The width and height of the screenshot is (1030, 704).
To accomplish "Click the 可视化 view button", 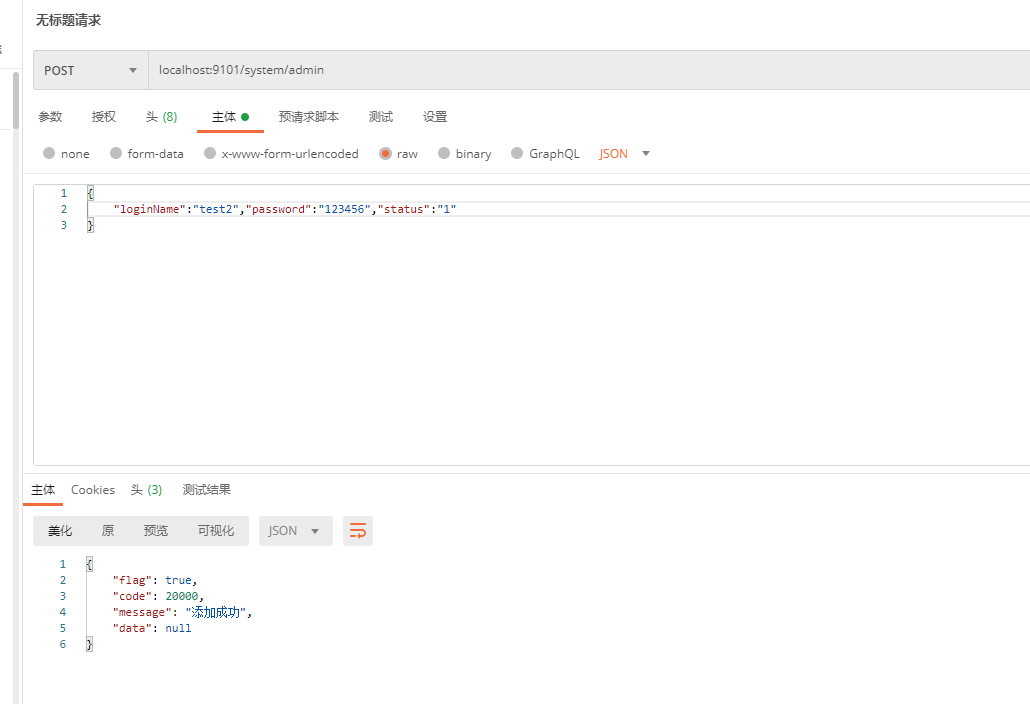I will [215, 531].
